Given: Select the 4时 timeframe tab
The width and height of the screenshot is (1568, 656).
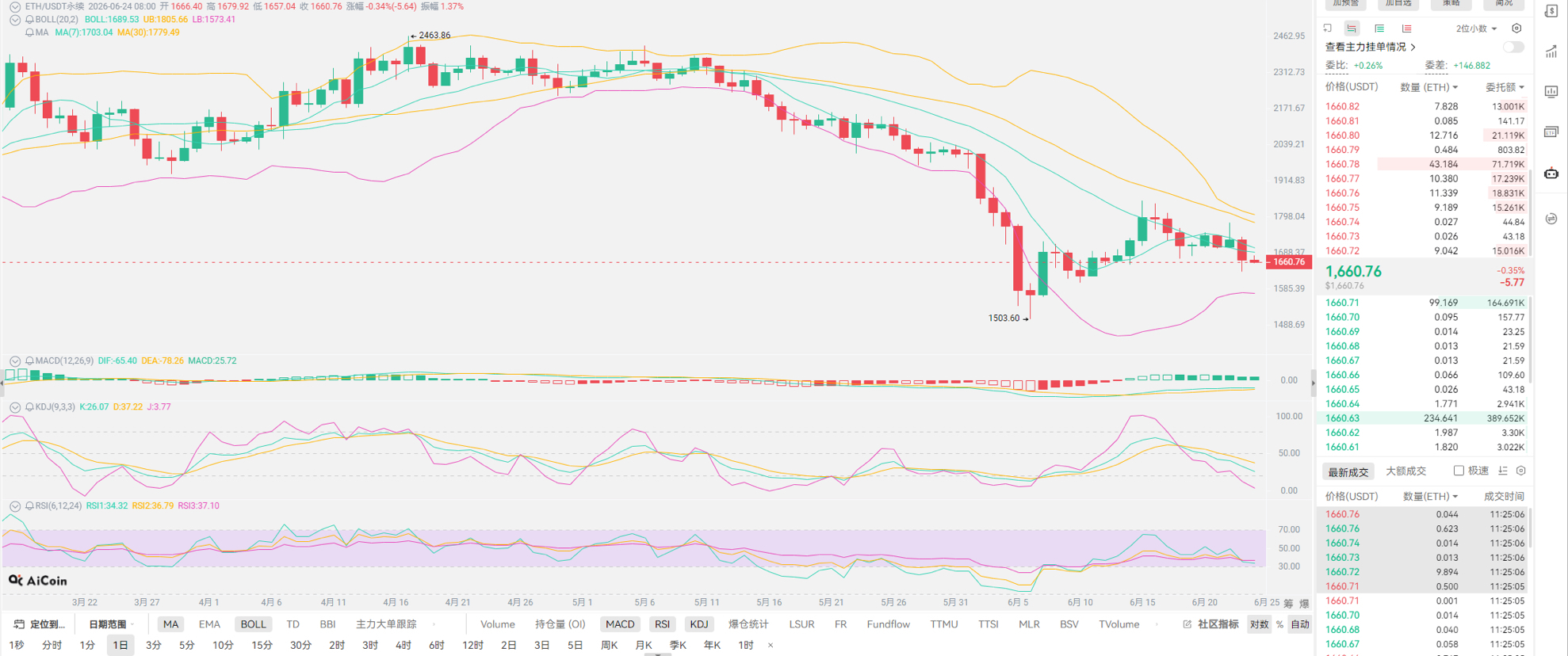Looking at the screenshot, I should pyautogui.click(x=403, y=645).
